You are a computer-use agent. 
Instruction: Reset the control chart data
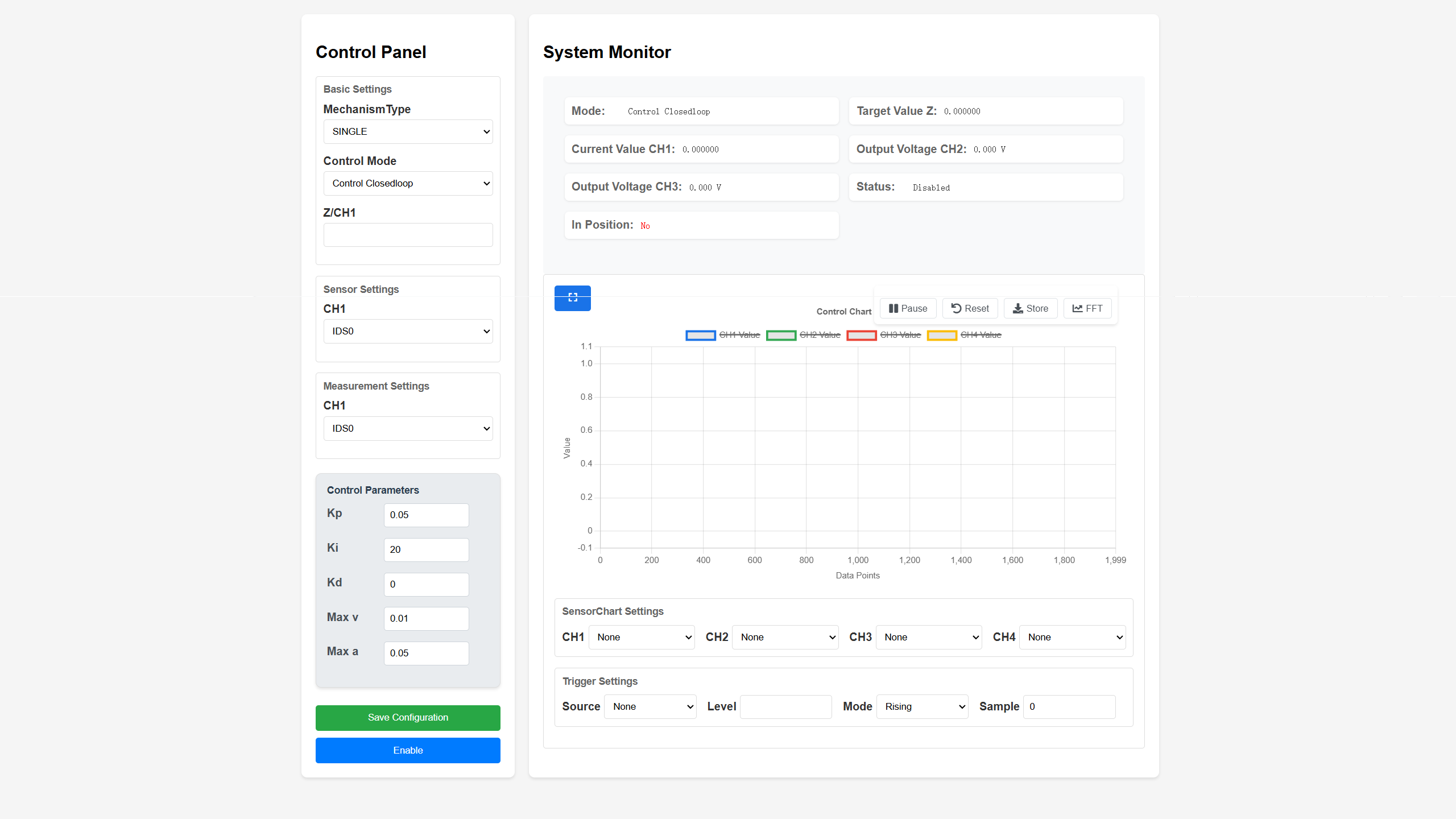coord(970,308)
